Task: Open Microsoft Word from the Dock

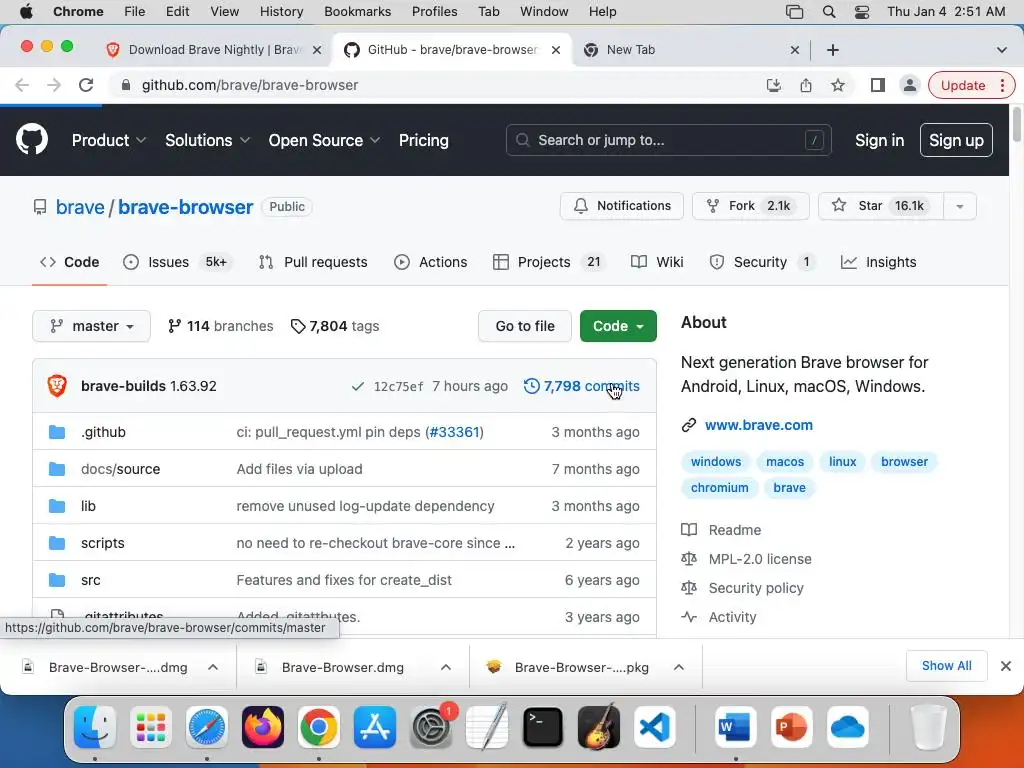Action: 735,727
